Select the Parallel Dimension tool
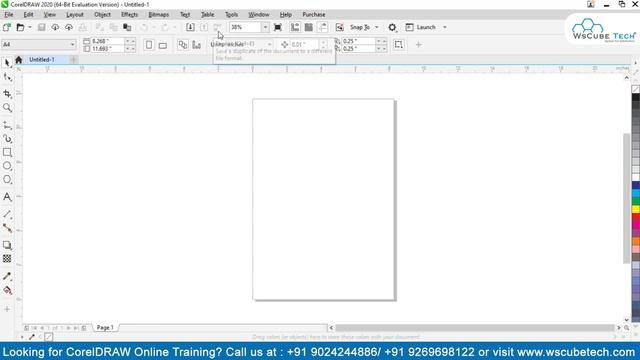This screenshot has height=360, width=640. coord(7,214)
